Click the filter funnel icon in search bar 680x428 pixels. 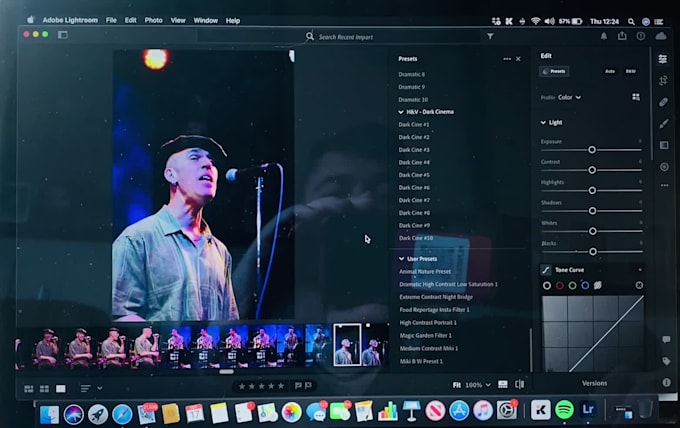coord(490,36)
